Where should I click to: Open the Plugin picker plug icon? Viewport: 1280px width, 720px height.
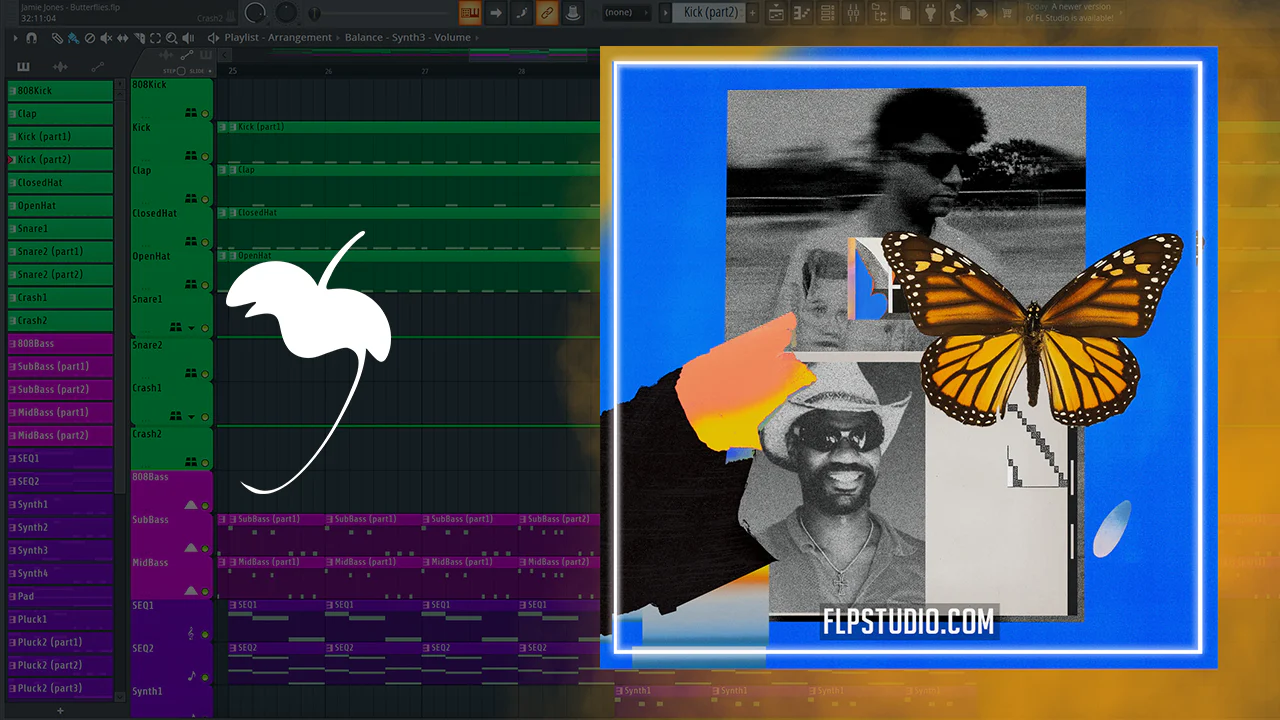pos(931,13)
